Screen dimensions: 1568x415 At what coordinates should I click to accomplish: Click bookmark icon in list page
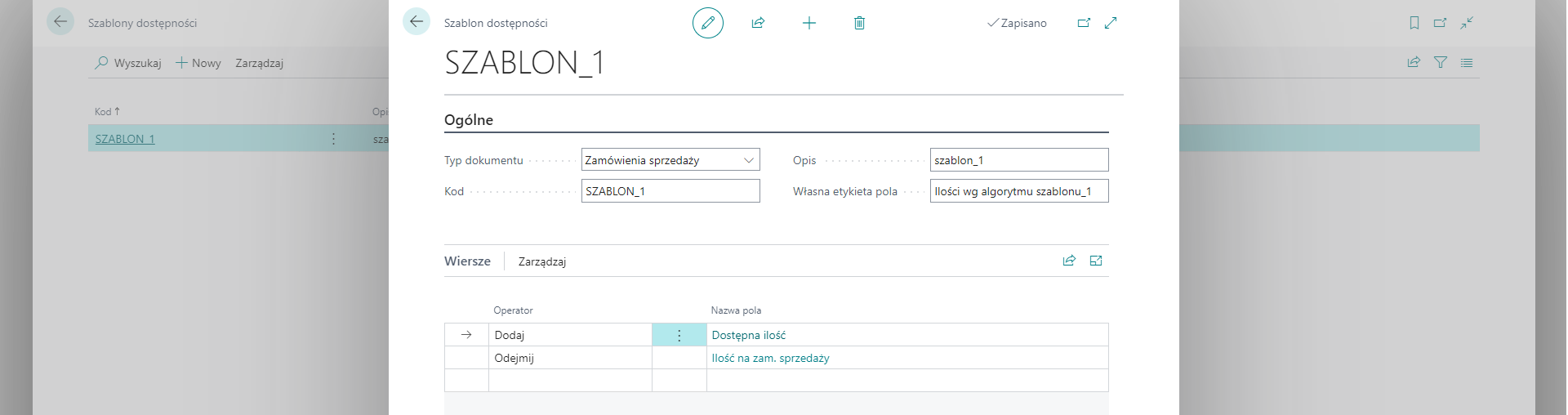click(1414, 23)
